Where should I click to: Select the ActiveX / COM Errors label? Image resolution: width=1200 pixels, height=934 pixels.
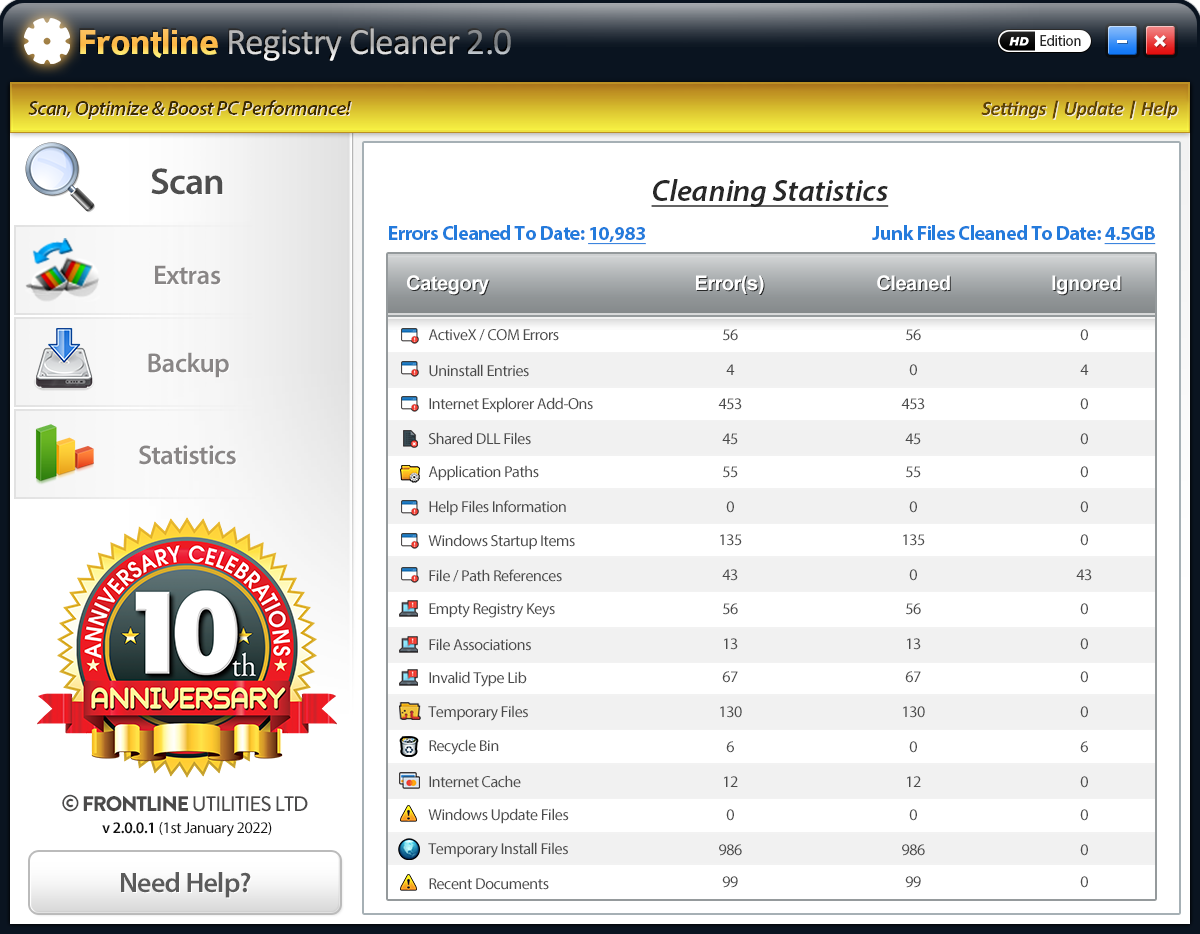pos(493,335)
